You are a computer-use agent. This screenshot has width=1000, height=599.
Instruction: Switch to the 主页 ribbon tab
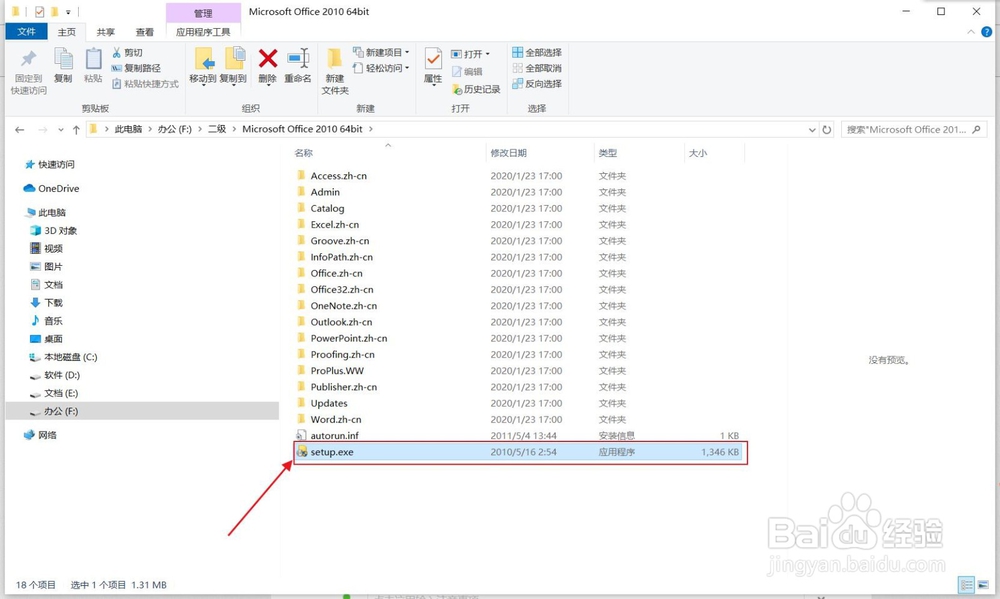click(x=66, y=32)
